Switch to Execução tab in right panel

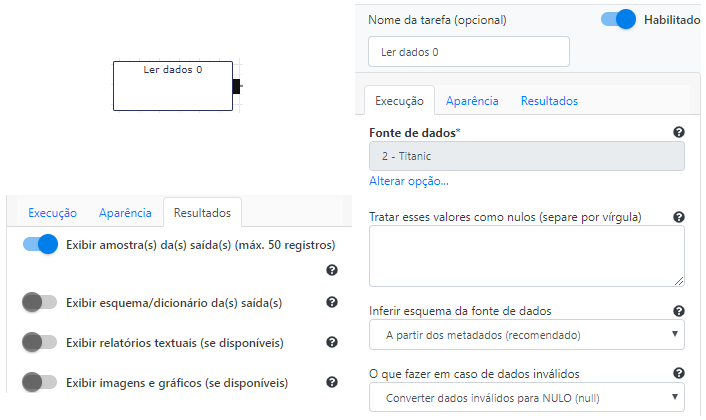[399, 101]
